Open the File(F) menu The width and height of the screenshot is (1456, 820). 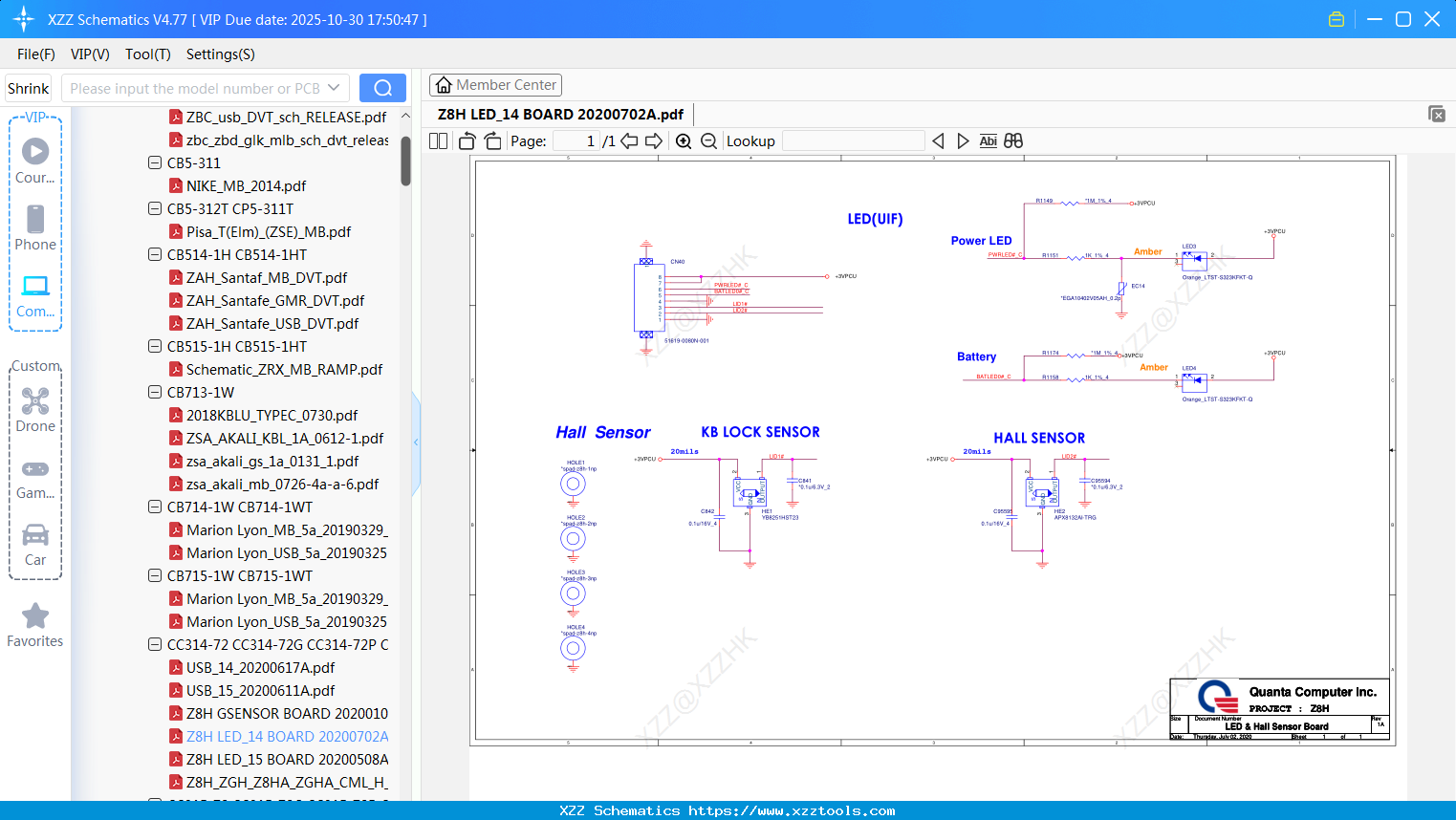36,54
